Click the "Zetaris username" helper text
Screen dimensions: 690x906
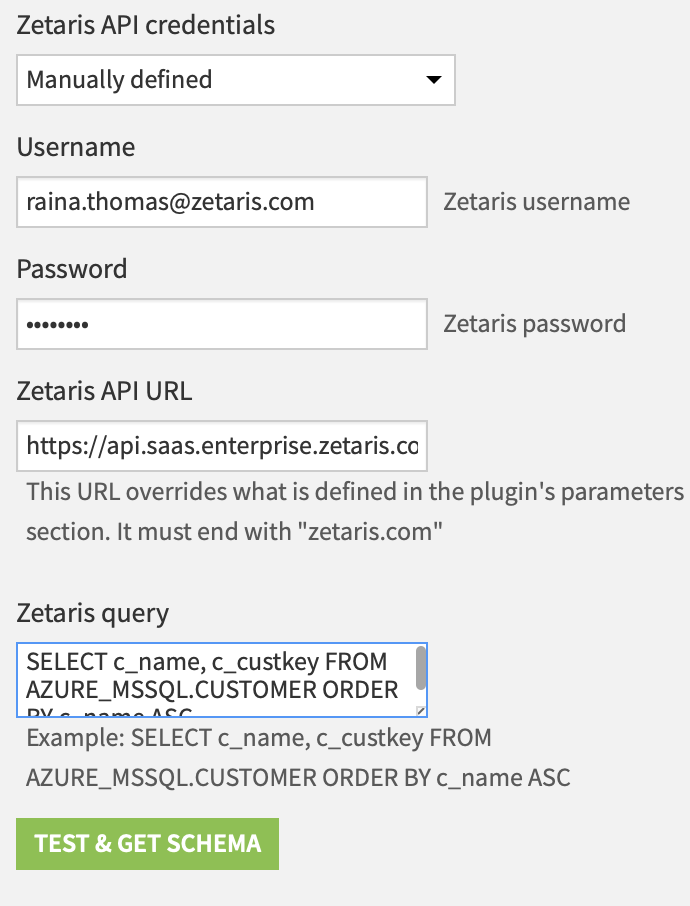[535, 201]
